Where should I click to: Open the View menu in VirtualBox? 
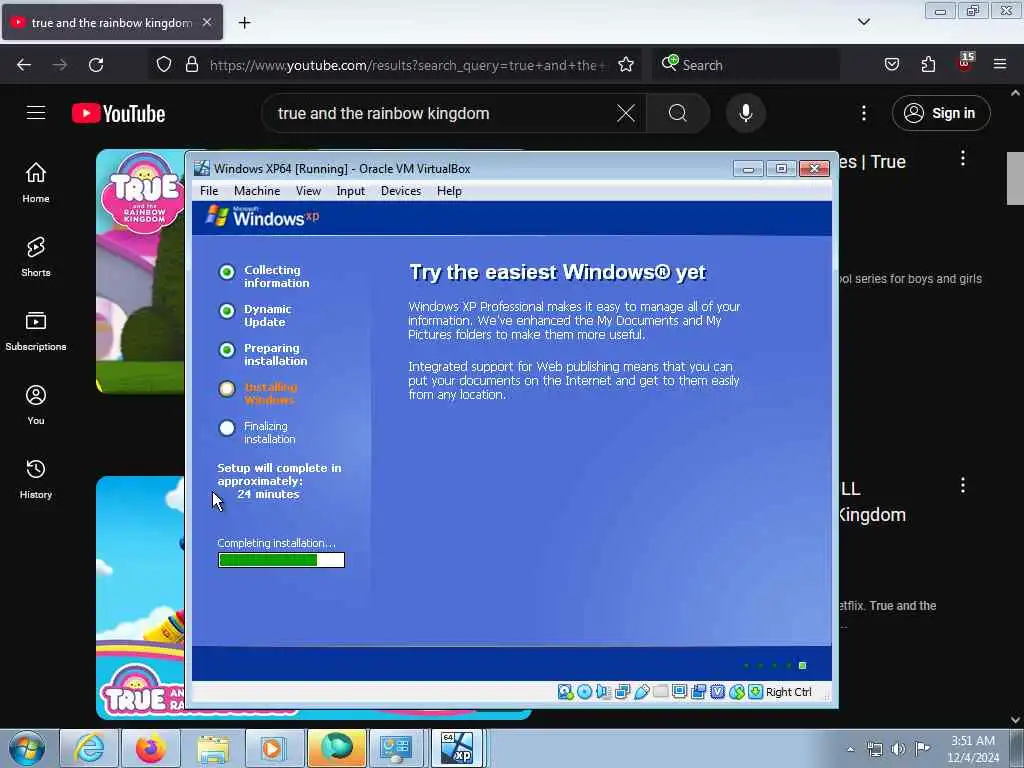[308, 191]
